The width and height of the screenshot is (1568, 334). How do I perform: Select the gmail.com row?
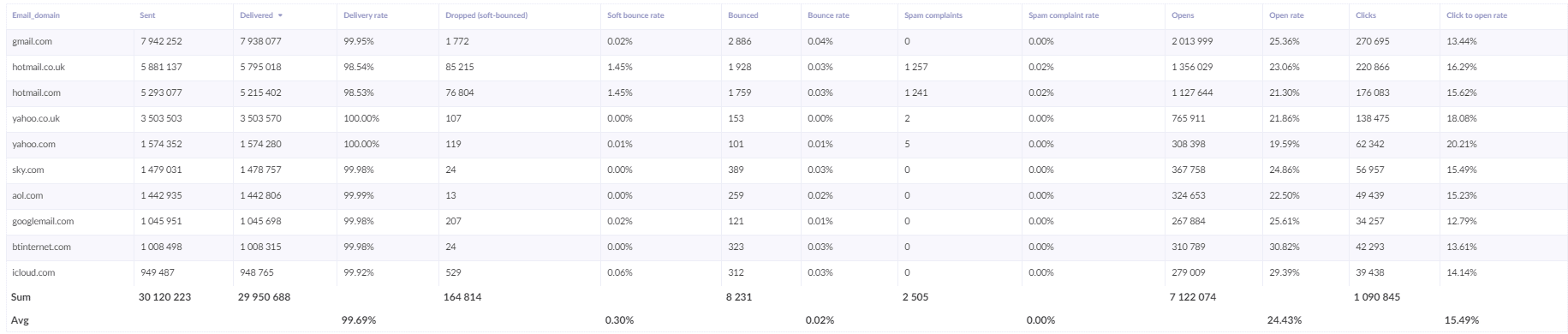tap(784, 41)
